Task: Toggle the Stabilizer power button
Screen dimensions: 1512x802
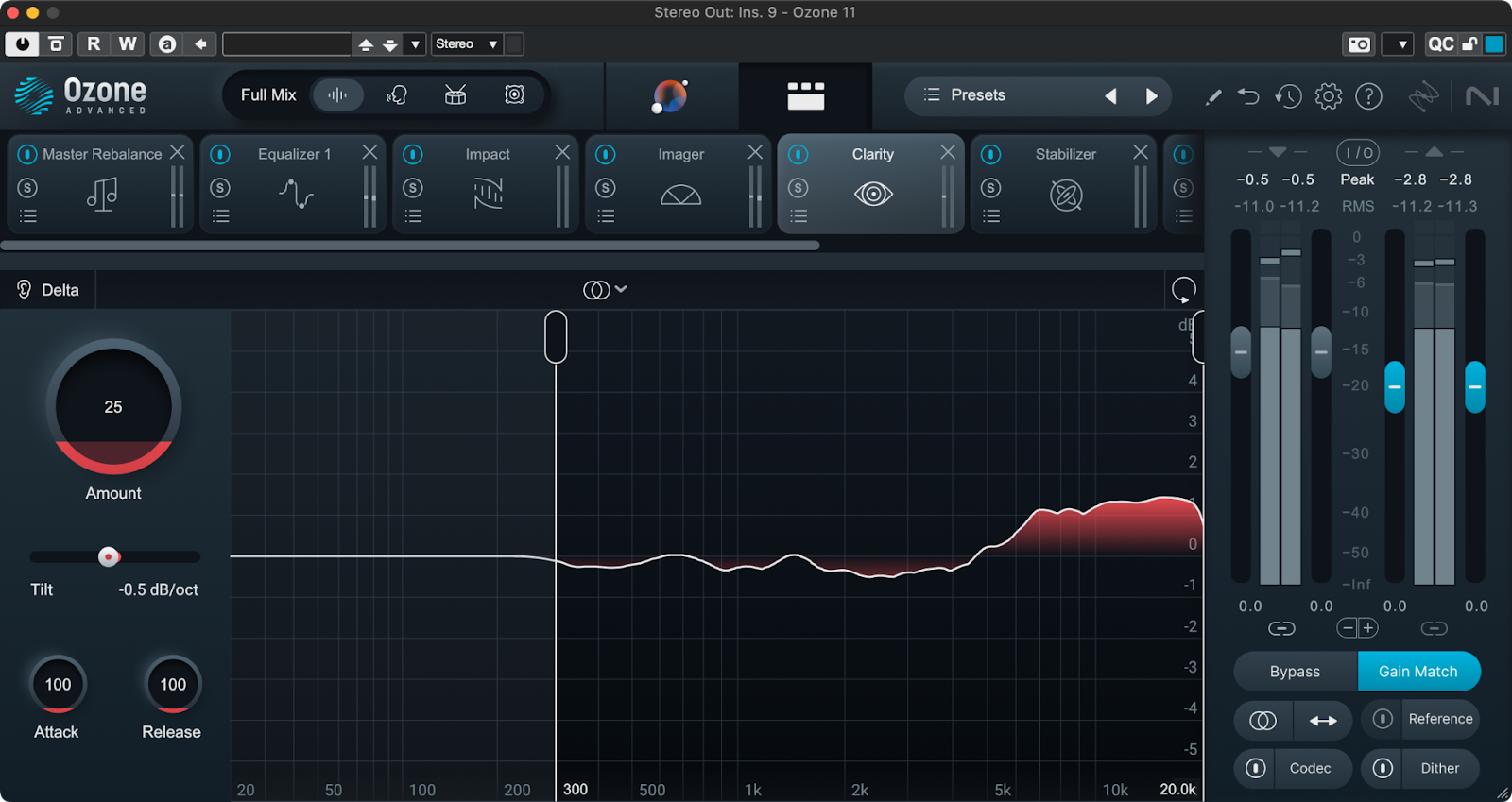Action: (x=990, y=154)
